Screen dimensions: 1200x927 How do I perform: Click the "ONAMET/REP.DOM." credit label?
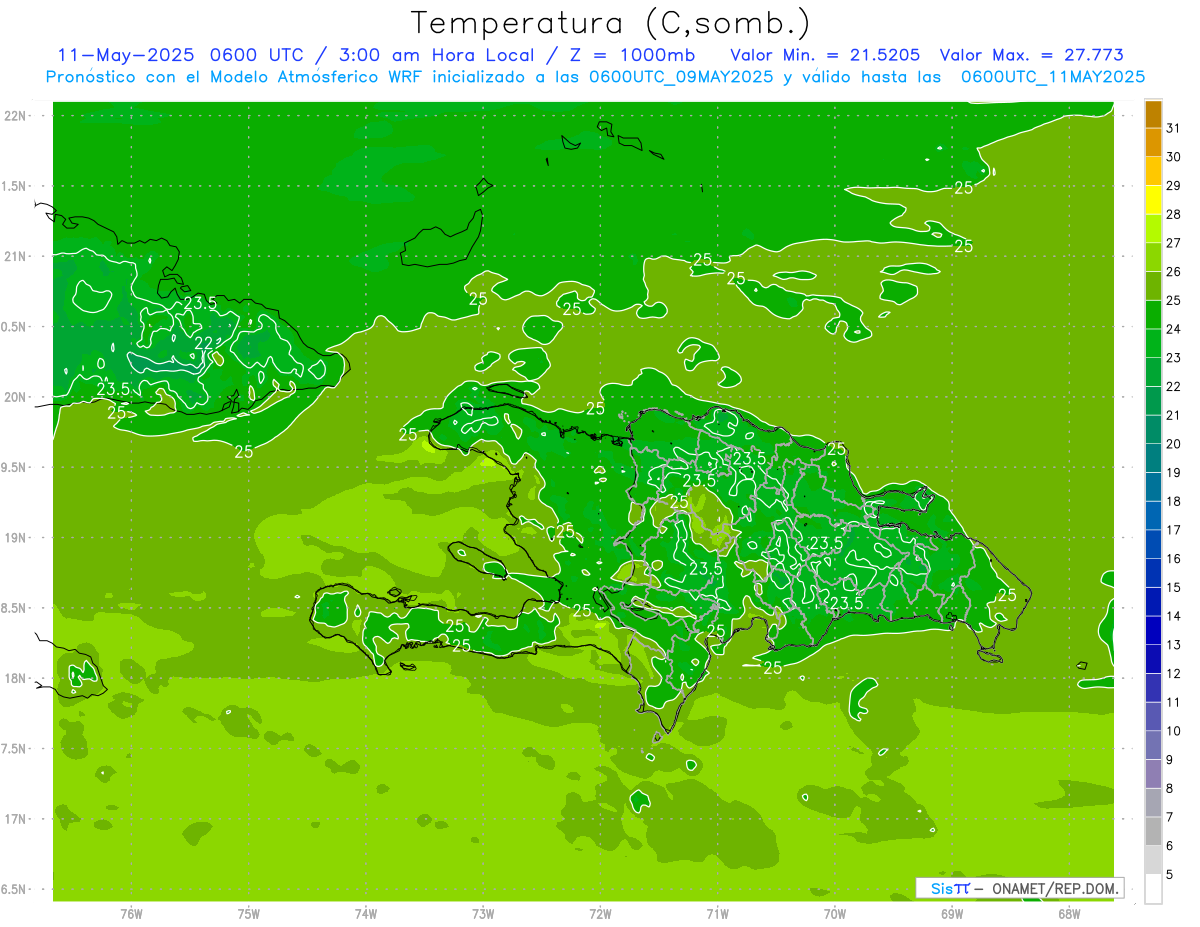[1054, 888]
